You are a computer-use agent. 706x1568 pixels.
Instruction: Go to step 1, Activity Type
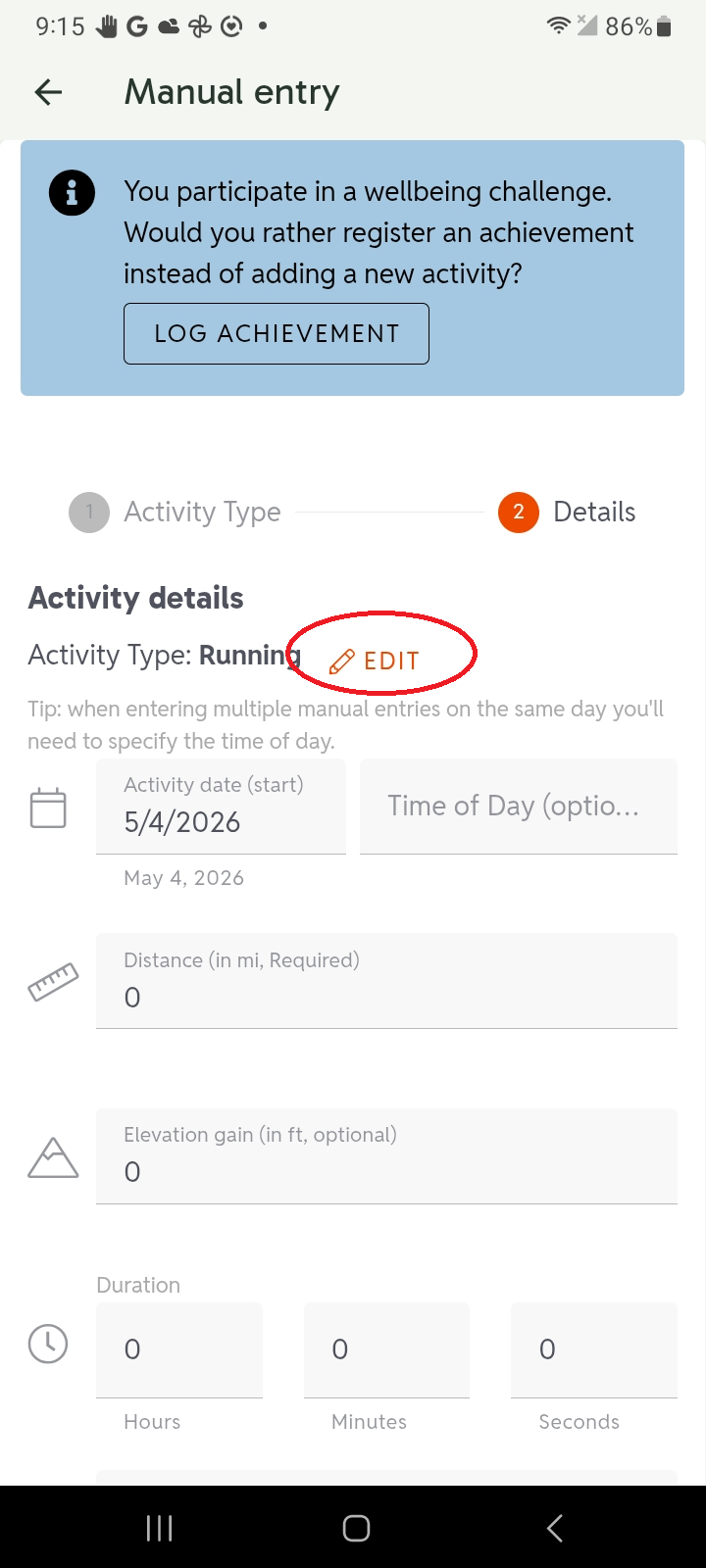[176, 513]
